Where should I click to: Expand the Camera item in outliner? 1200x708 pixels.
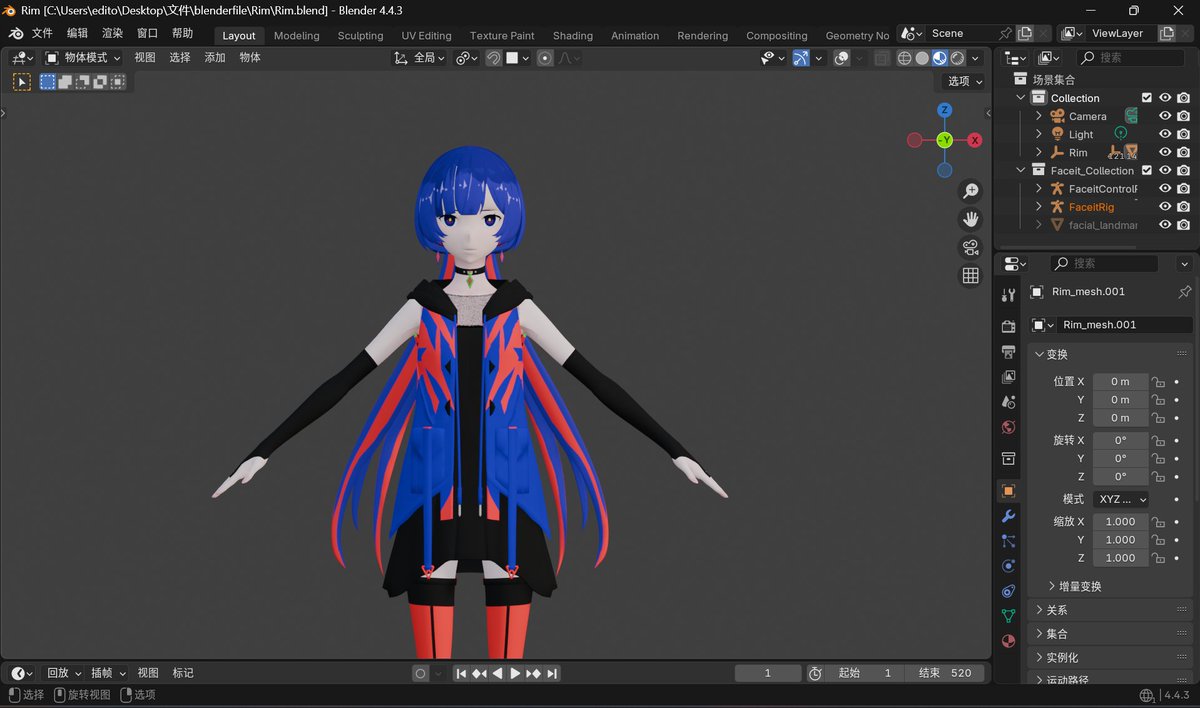1039,116
